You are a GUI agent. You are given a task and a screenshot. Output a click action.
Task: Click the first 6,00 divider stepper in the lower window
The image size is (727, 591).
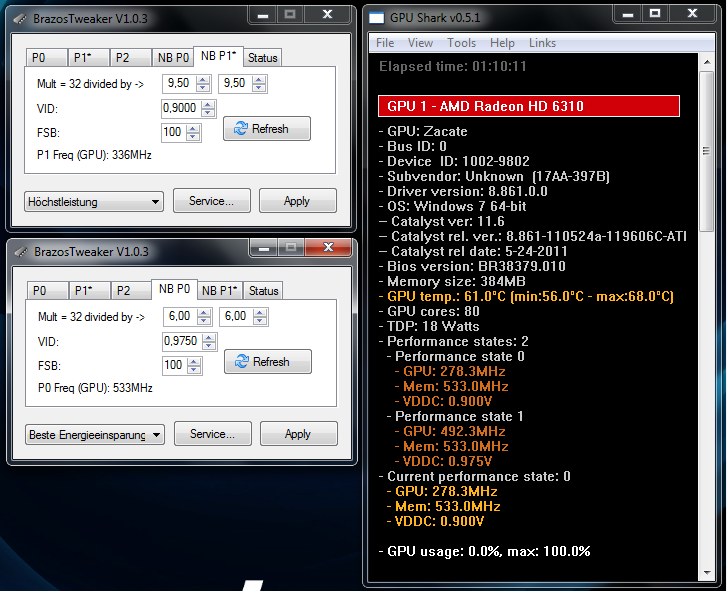coord(204,317)
